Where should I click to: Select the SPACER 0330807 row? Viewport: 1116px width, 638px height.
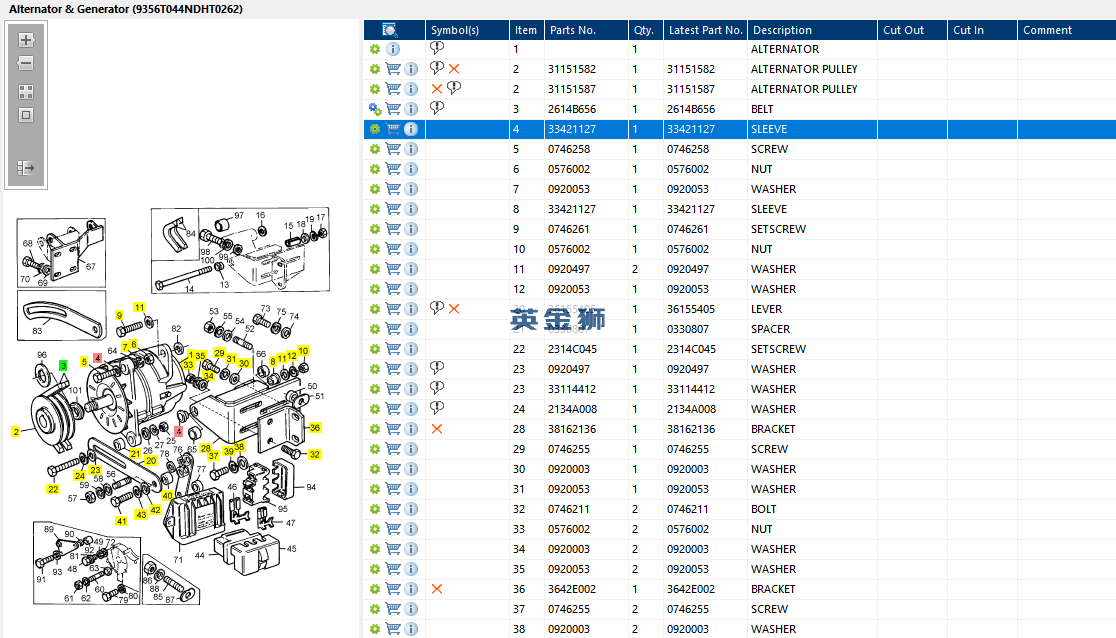[739, 329]
